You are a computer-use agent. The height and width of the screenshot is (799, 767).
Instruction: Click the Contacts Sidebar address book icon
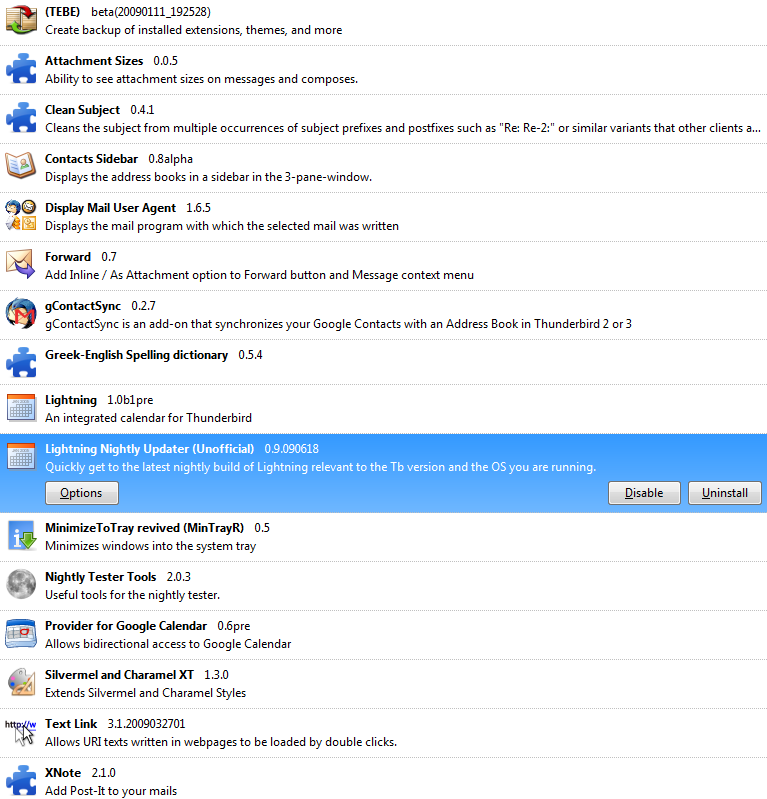21,166
